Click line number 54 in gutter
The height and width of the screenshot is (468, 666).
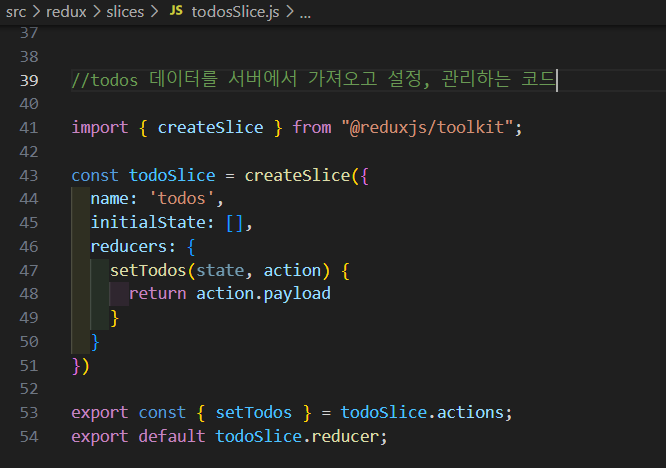[29, 437]
